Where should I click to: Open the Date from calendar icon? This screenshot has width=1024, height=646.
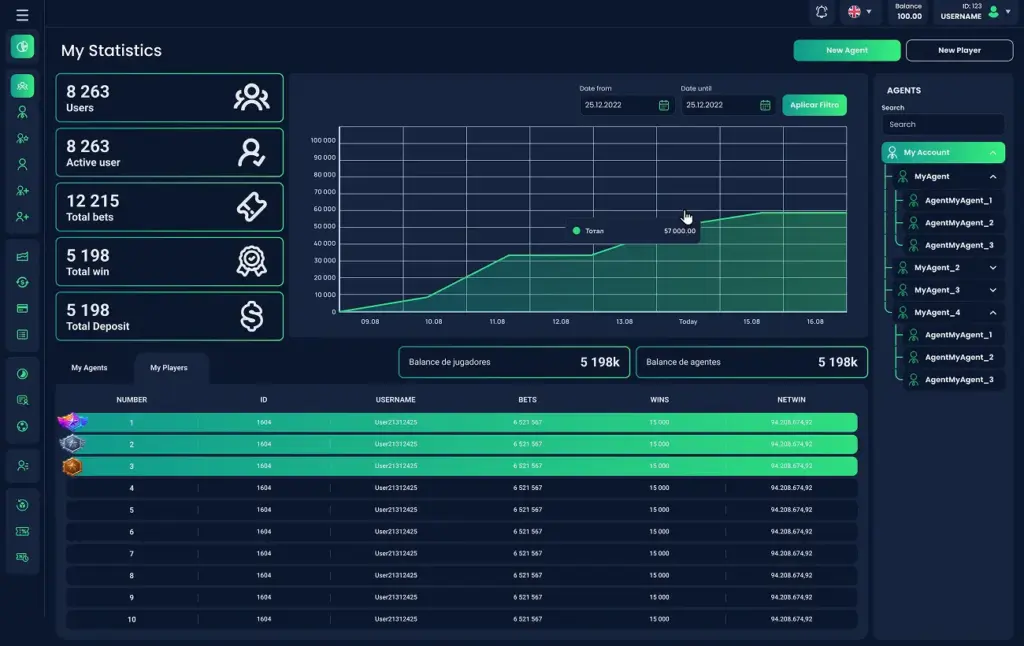point(664,105)
